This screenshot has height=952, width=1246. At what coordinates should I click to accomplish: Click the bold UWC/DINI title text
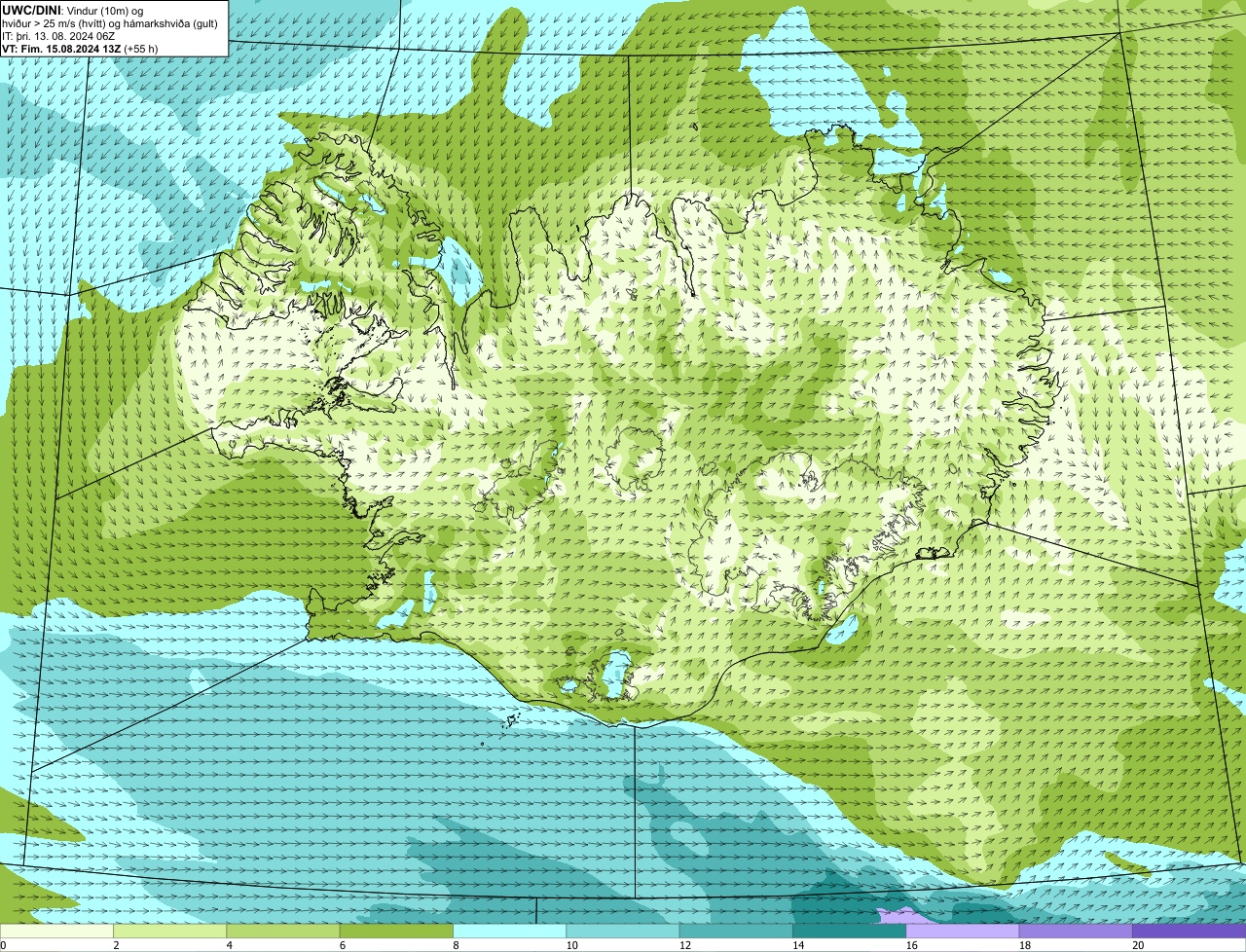[x=32, y=10]
